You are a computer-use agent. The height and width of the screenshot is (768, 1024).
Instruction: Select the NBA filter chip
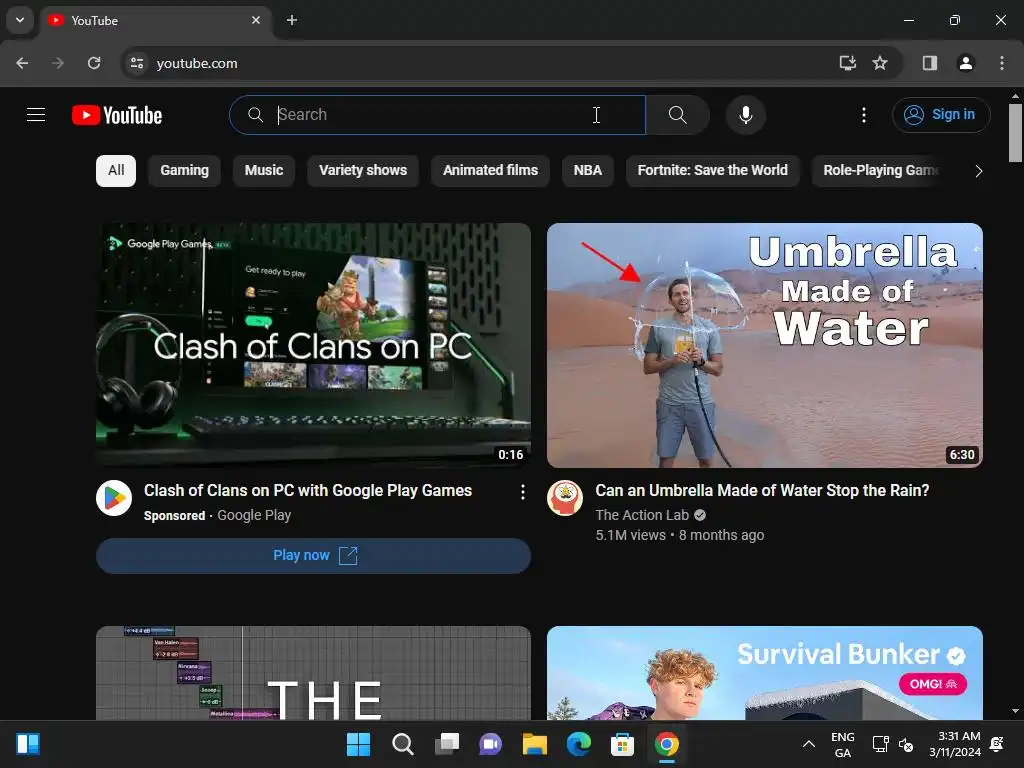pyautogui.click(x=587, y=170)
